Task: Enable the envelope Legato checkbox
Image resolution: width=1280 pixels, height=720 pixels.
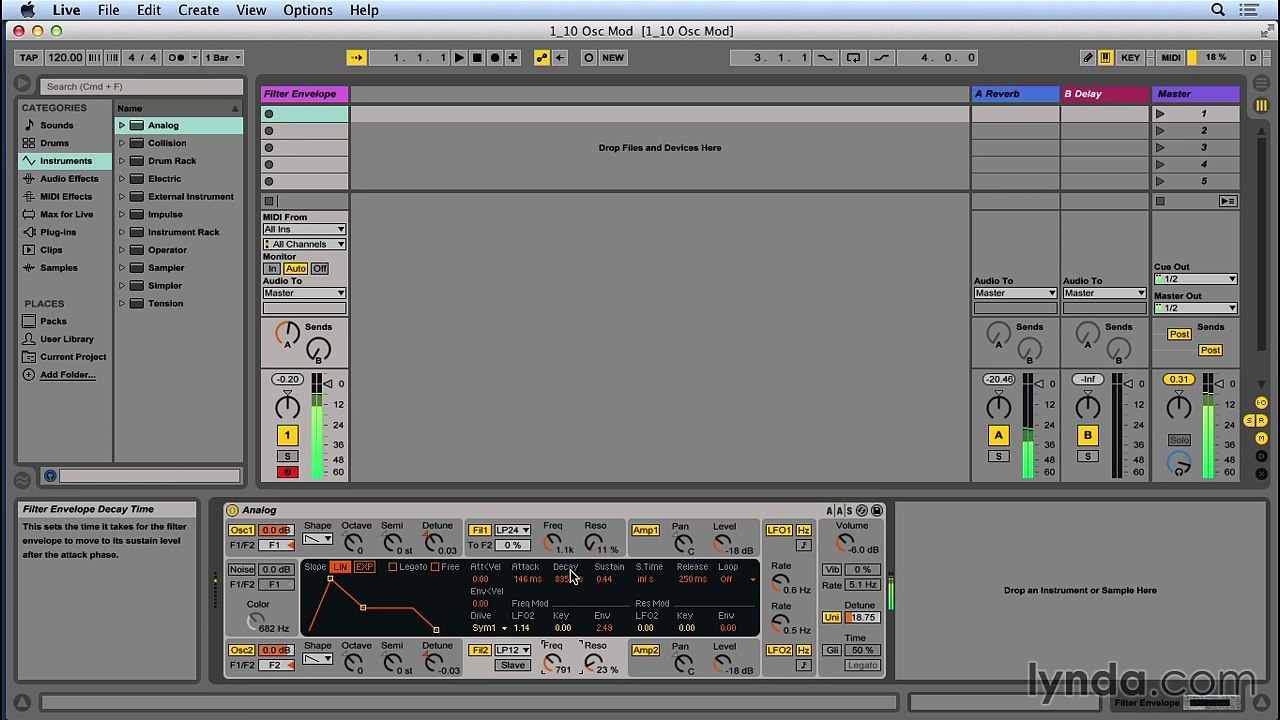Action: coord(393,567)
